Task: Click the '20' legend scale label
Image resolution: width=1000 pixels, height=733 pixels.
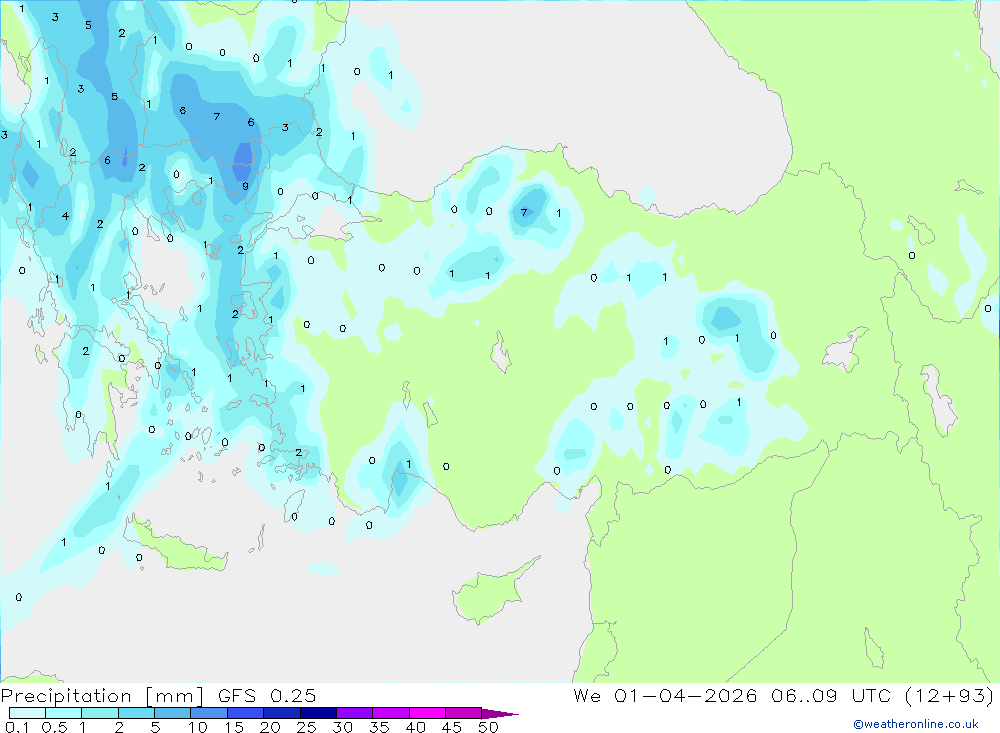Action: (270, 727)
